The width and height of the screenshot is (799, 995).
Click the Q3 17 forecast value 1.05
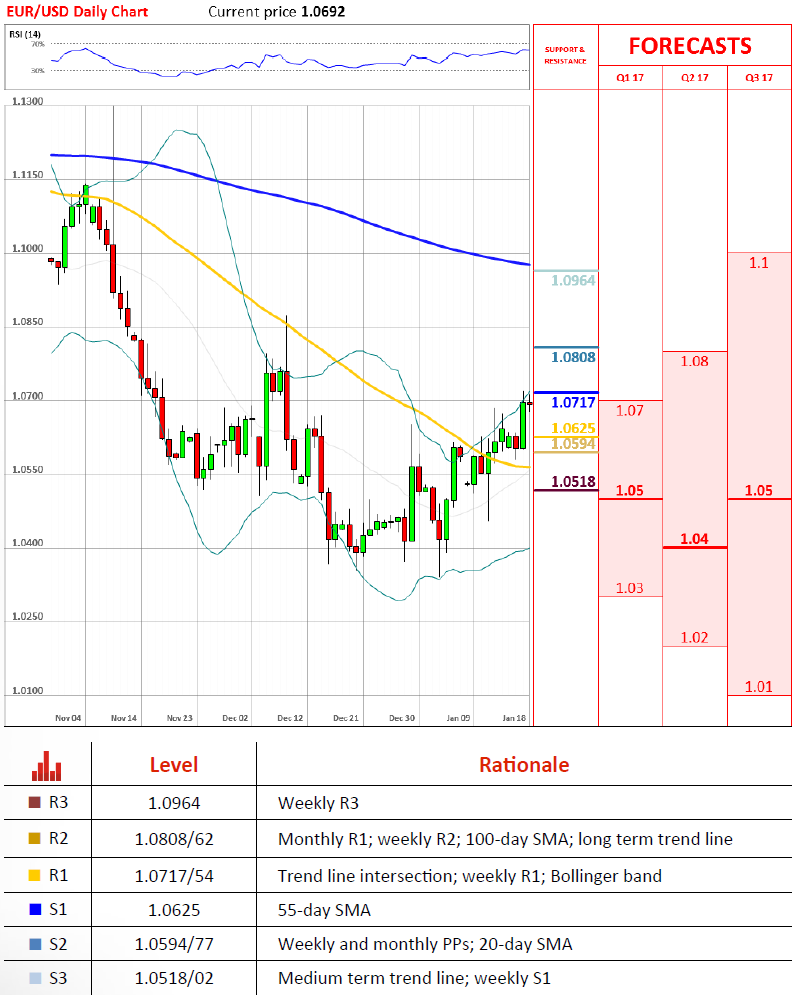[x=759, y=491]
